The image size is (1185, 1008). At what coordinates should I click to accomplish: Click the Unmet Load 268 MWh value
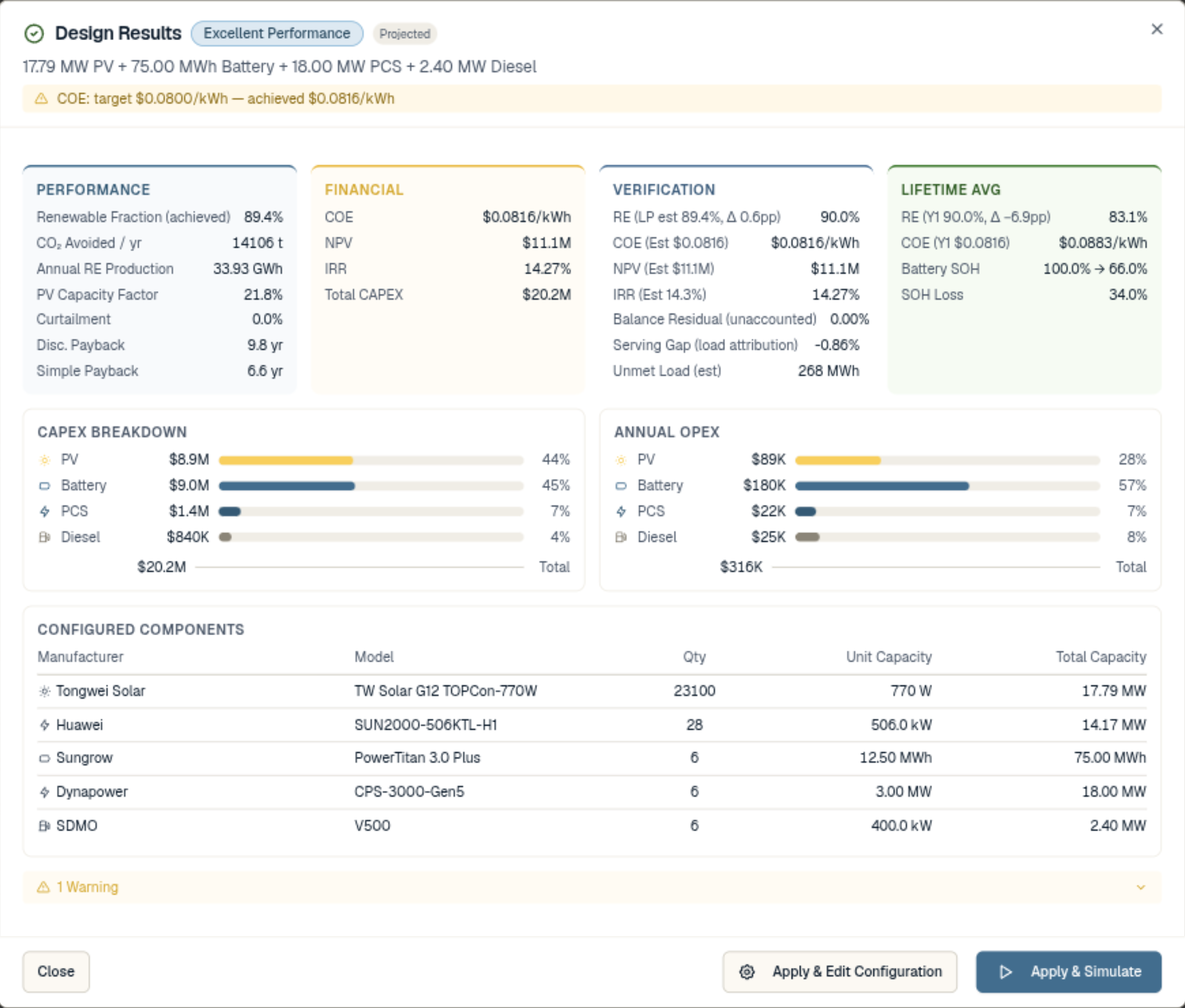pyautogui.click(x=828, y=371)
